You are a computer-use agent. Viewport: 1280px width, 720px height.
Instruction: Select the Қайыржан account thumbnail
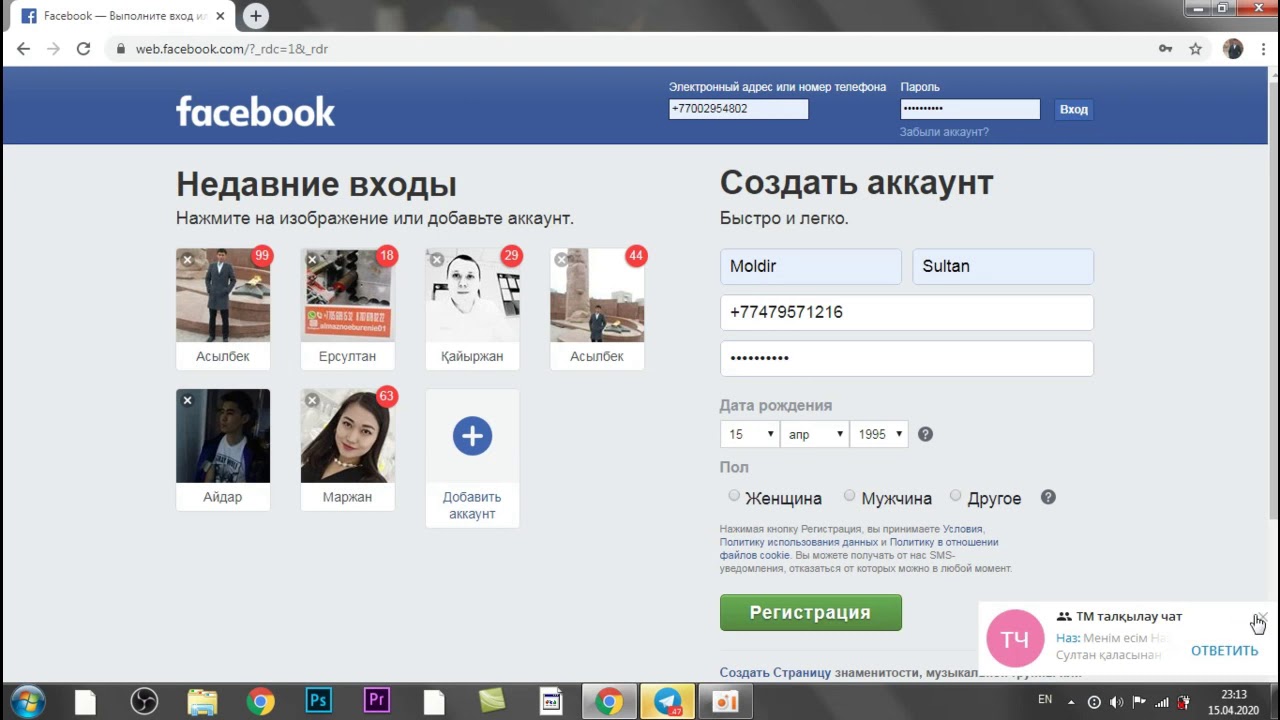(x=472, y=296)
